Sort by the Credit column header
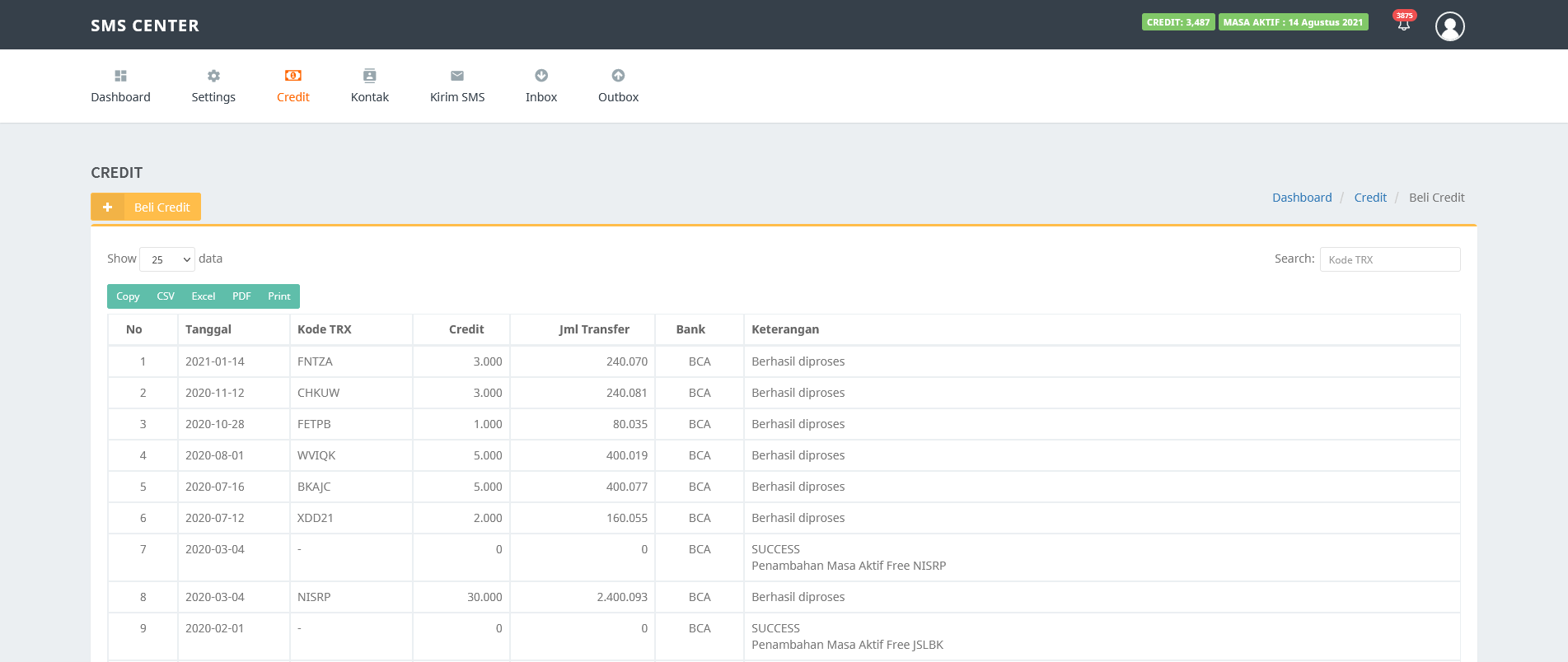This screenshot has width=1568, height=662. tap(461, 329)
